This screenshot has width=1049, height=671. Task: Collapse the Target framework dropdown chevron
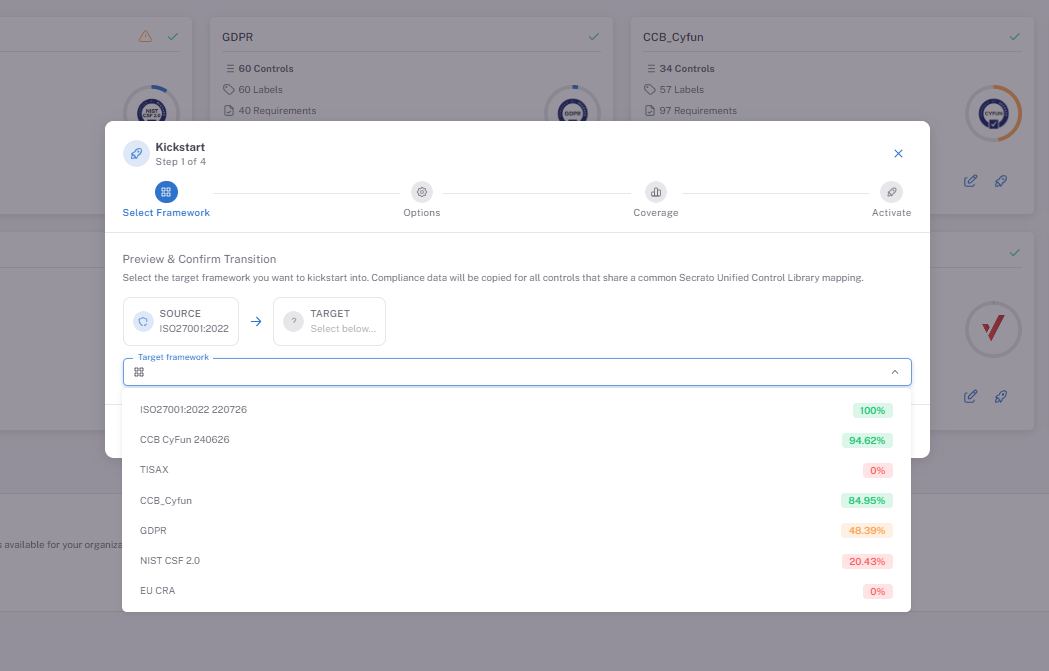[x=894, y=372]
